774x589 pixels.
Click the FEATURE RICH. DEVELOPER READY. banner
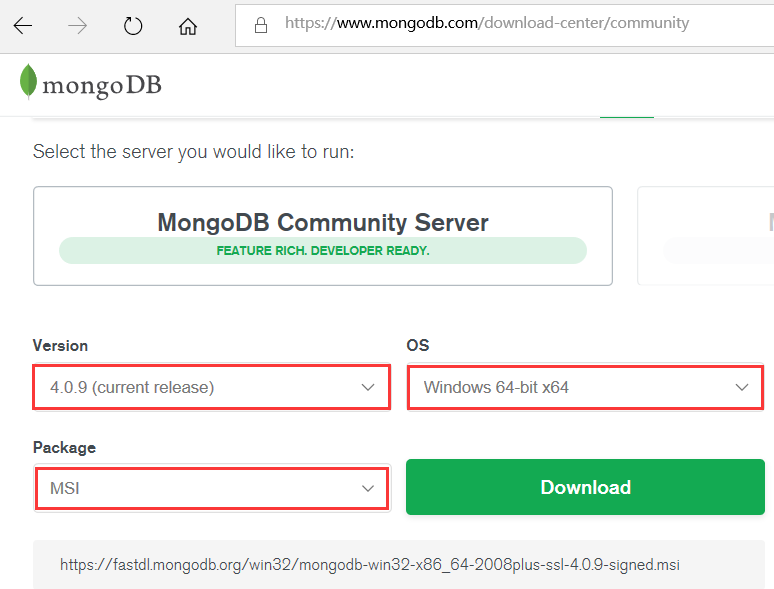pyautogui.click(x=323, y=250)
